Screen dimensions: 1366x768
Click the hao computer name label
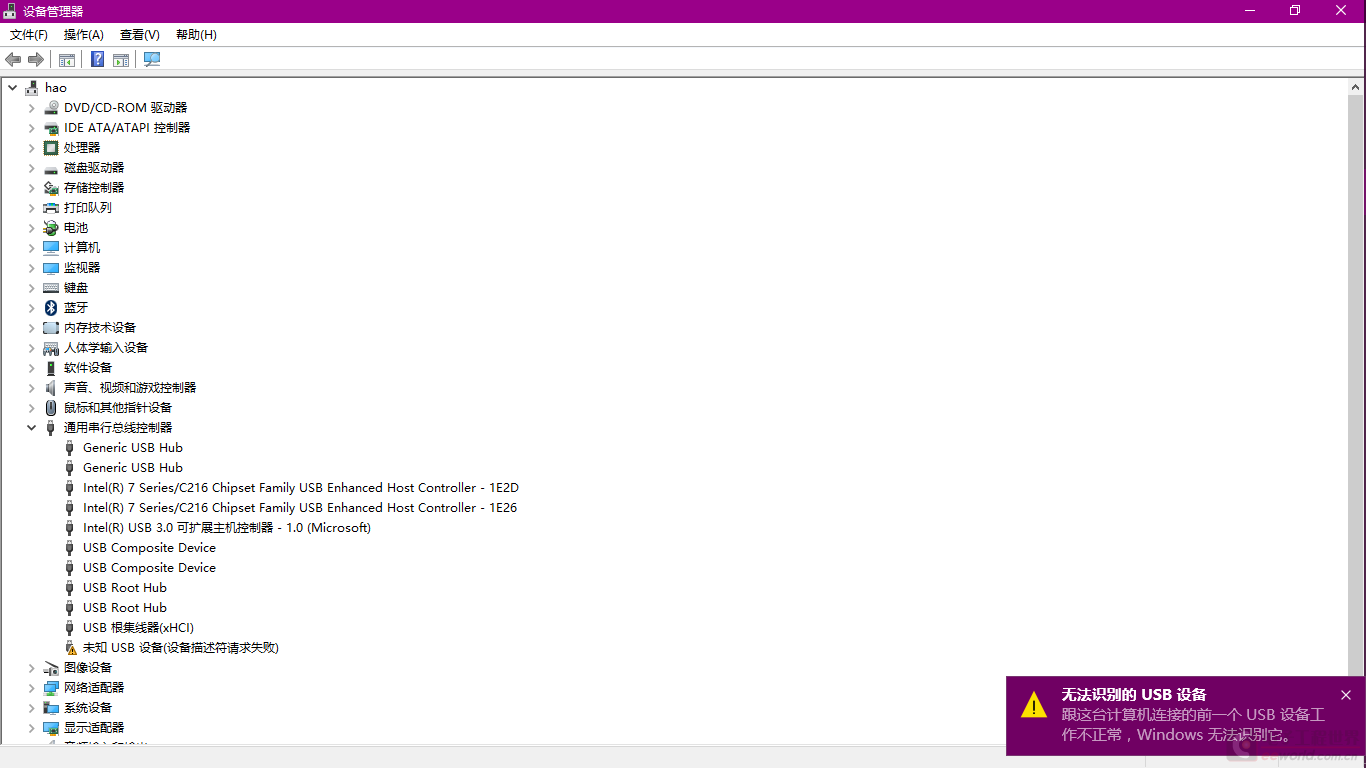[56, 88]
